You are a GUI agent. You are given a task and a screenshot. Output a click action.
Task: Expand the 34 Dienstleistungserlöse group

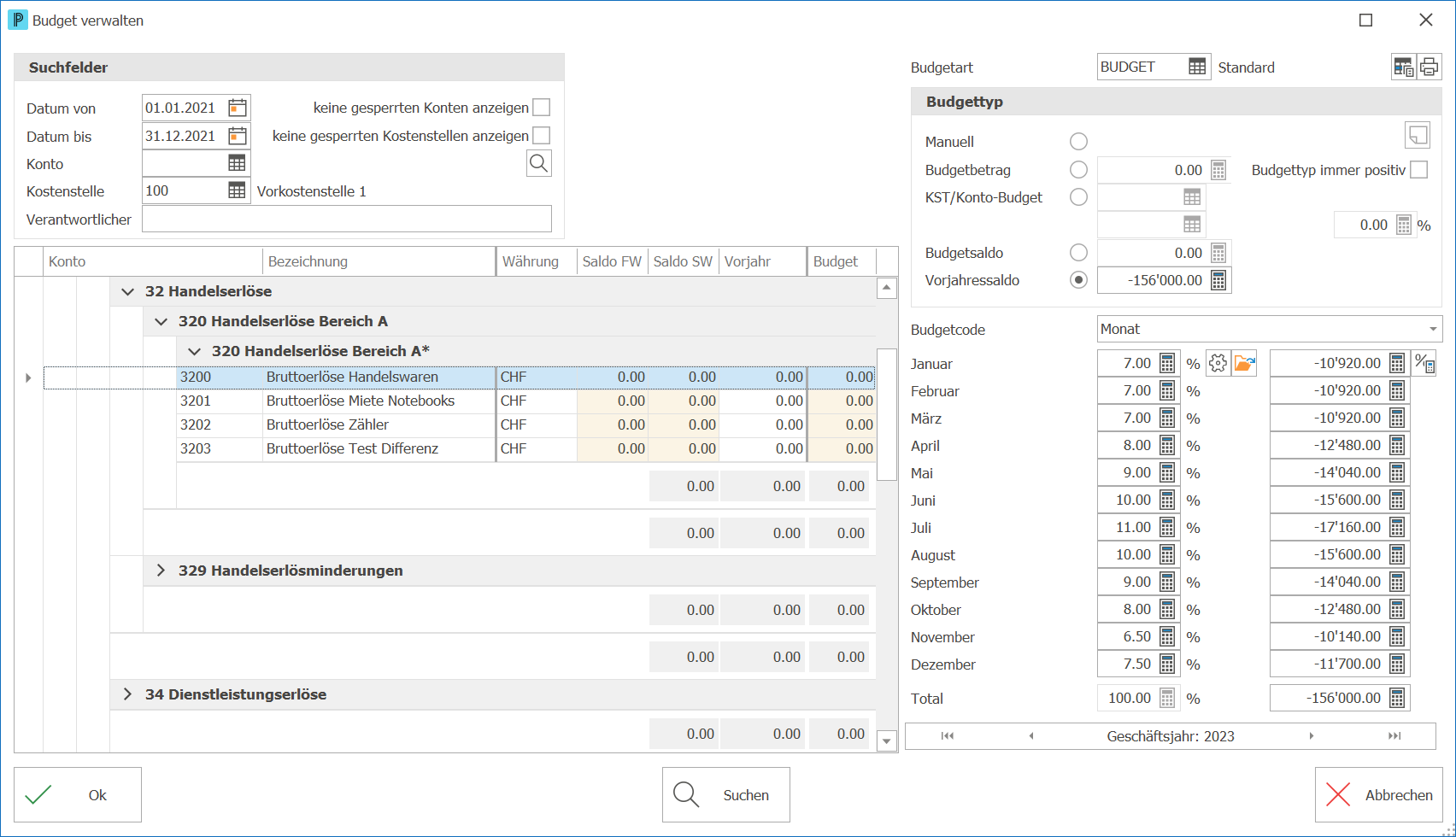click(127, 694)
